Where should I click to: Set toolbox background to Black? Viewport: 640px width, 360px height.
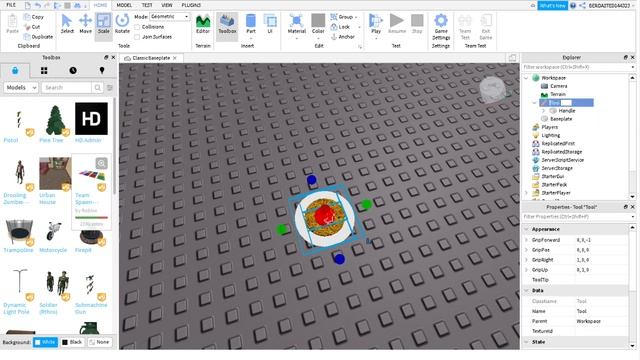72,342
